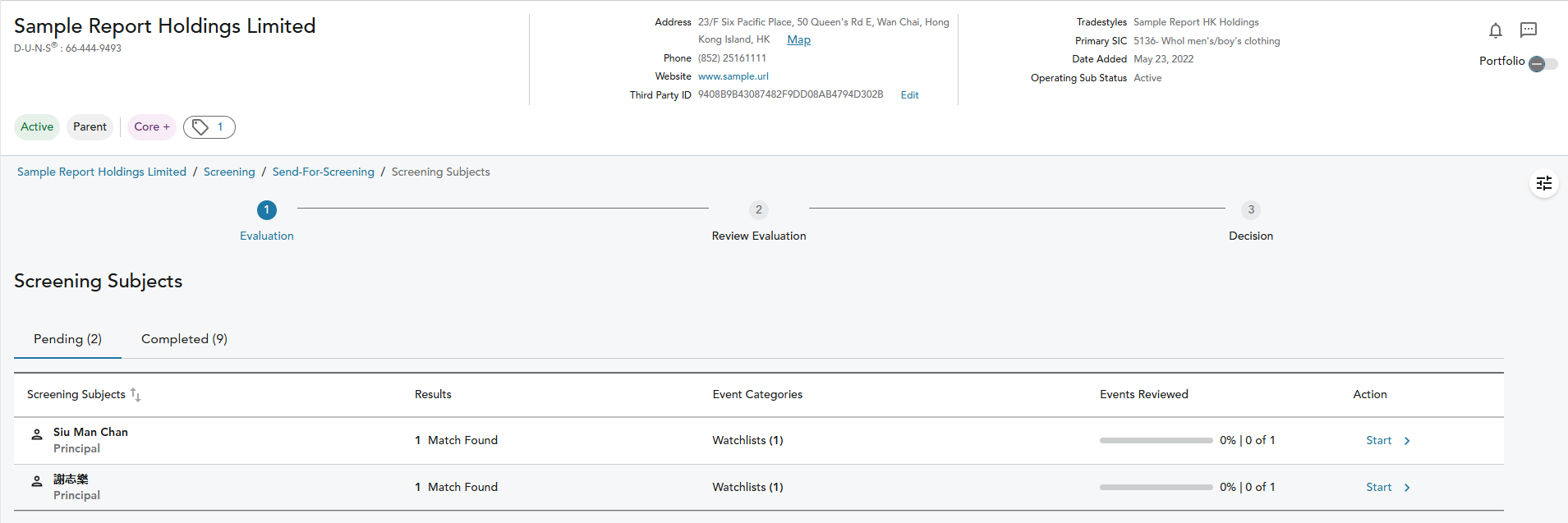Open the www.sample.url website link
1568x523 pixels.
click(x=733, y=76)
